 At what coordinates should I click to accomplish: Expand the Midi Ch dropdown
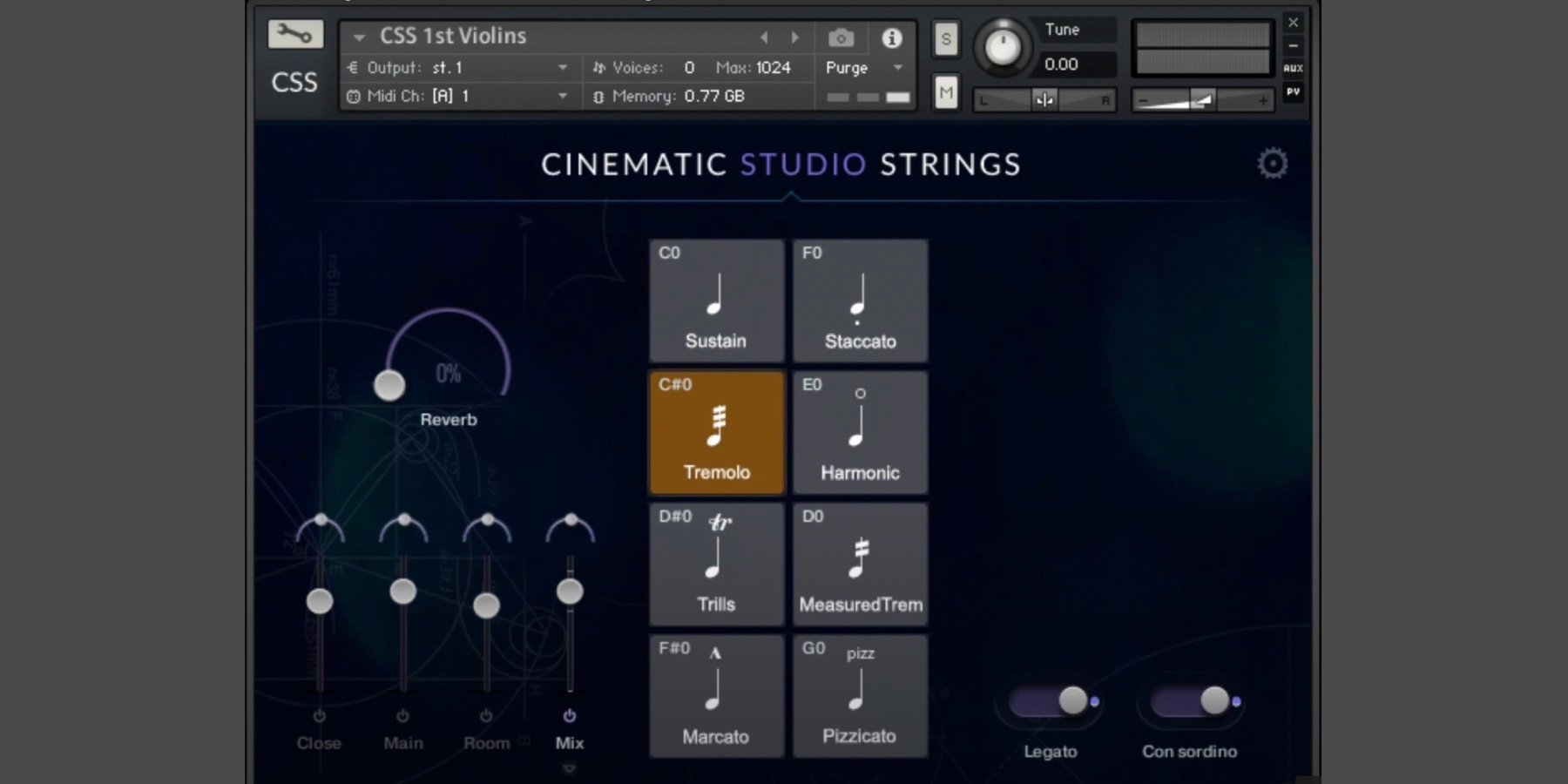563,96
